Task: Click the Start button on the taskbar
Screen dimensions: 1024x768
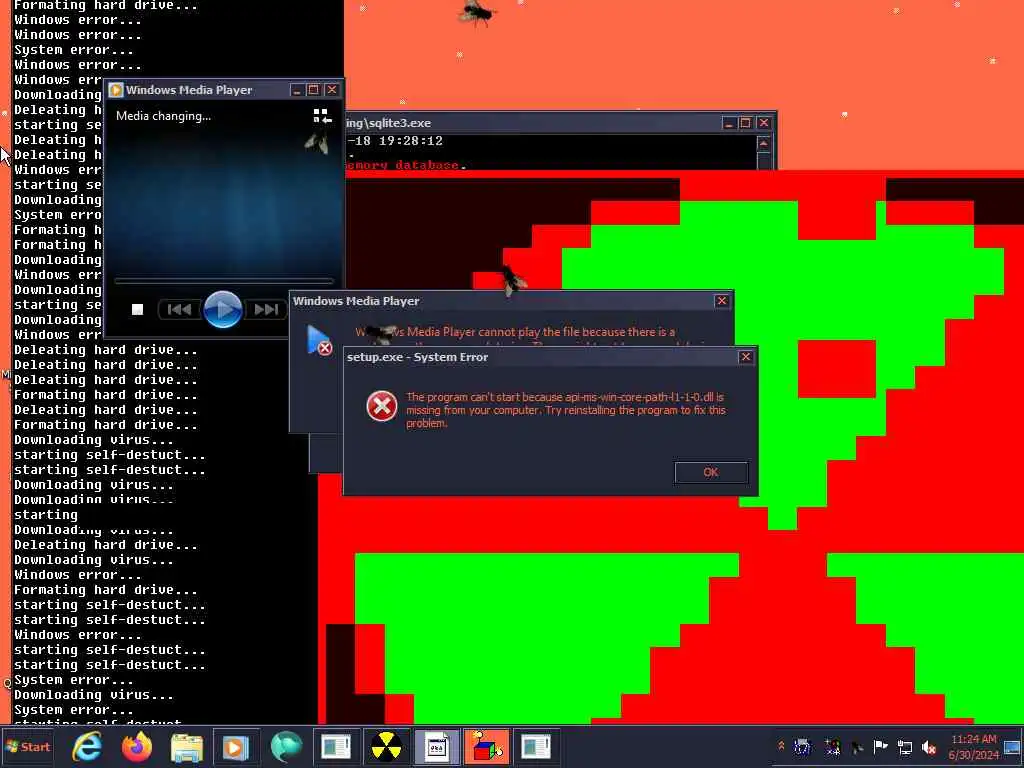Action: [27, 746]
